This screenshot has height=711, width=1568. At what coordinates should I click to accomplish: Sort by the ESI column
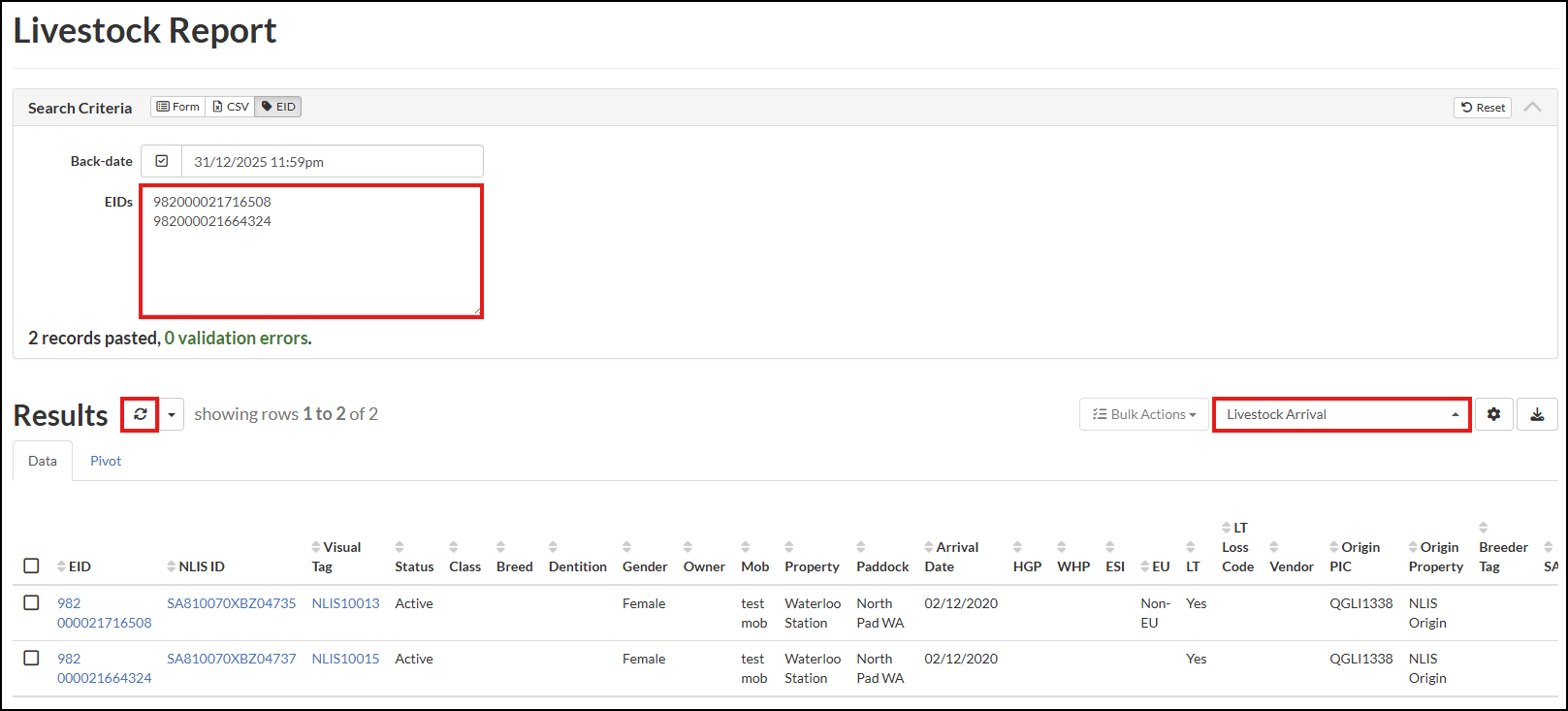tap(1115, 557)
